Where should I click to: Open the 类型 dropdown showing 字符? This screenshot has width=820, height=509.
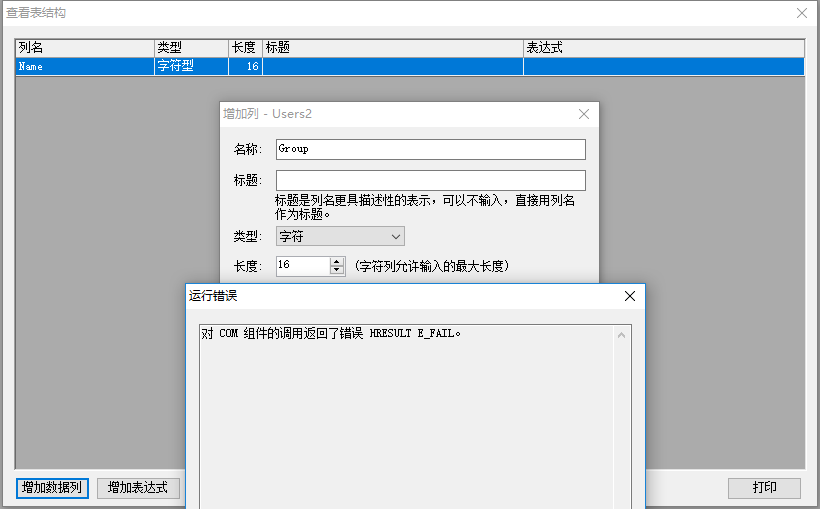(340, 236)
